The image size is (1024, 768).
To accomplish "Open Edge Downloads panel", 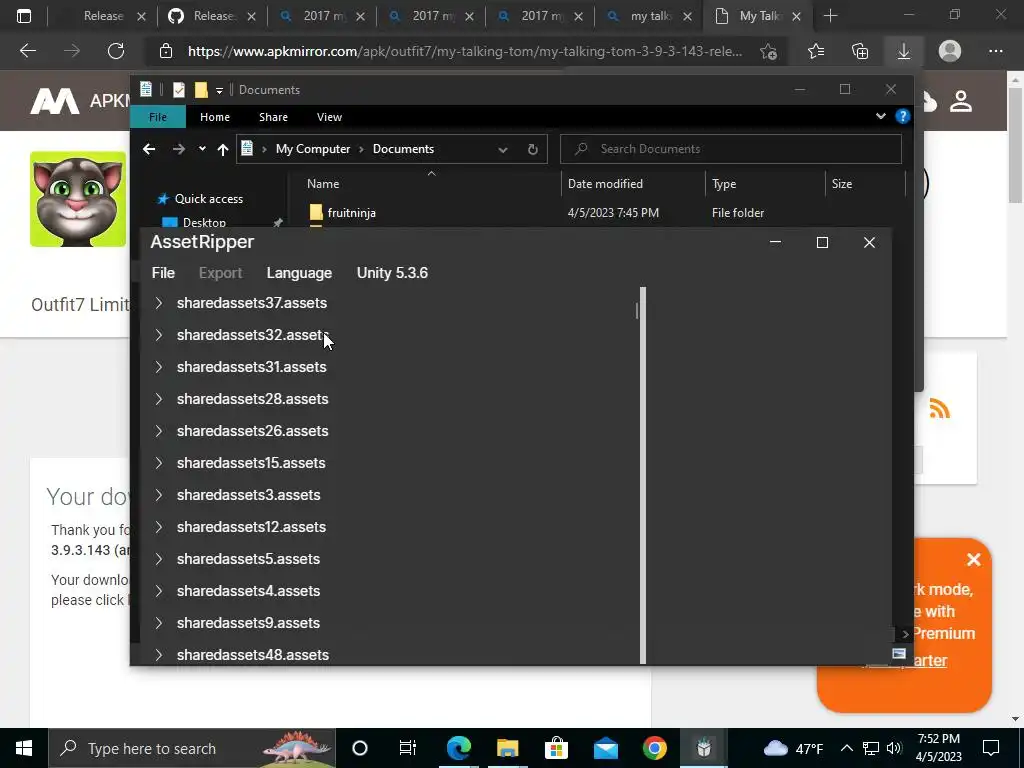I will [904, 51].
